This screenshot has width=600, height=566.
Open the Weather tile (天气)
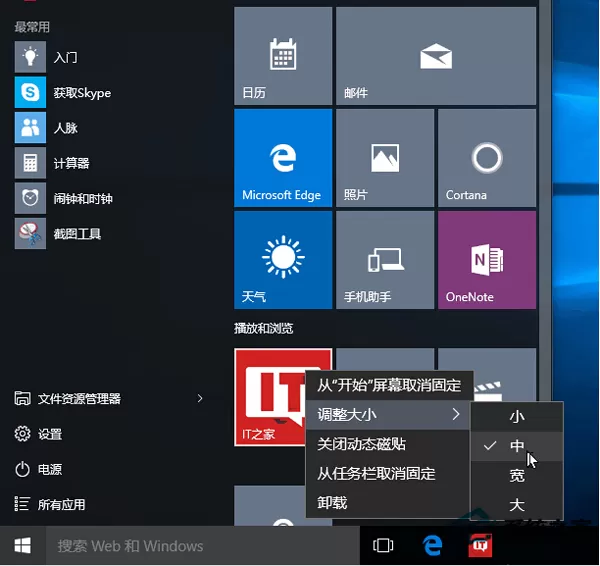point(283,260)
